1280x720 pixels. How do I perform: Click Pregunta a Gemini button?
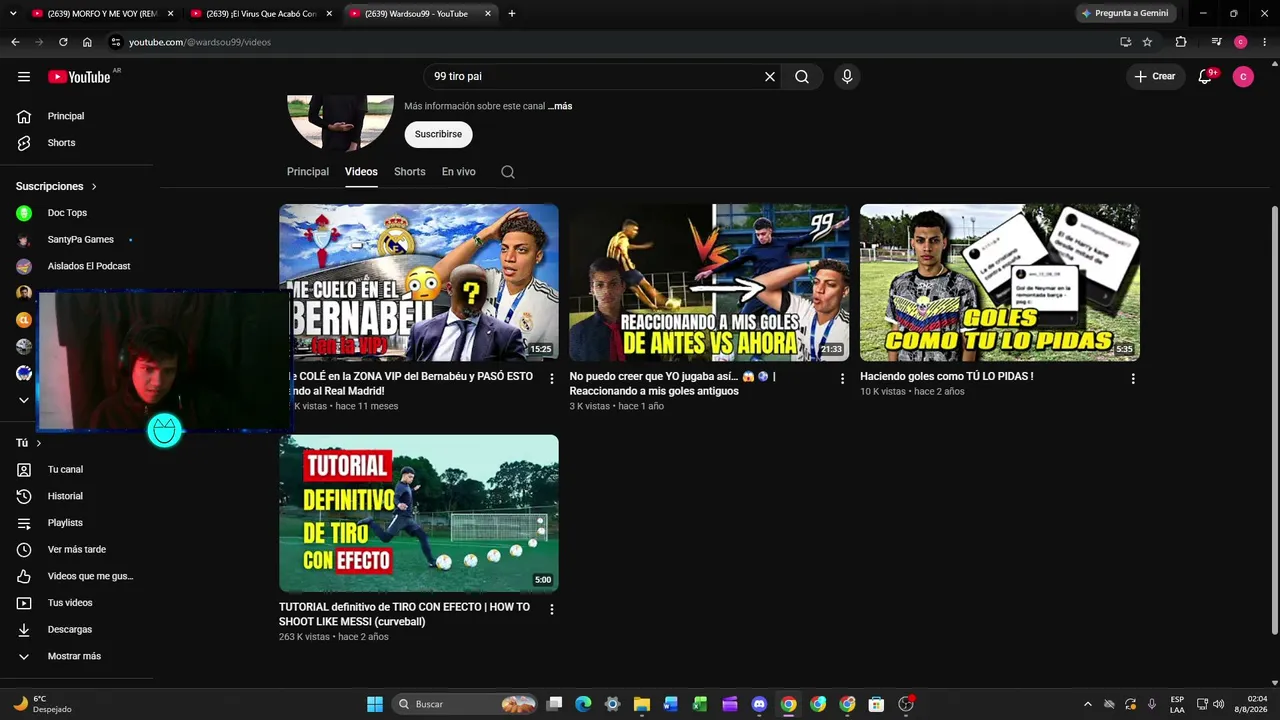(x=1125, y=13)
